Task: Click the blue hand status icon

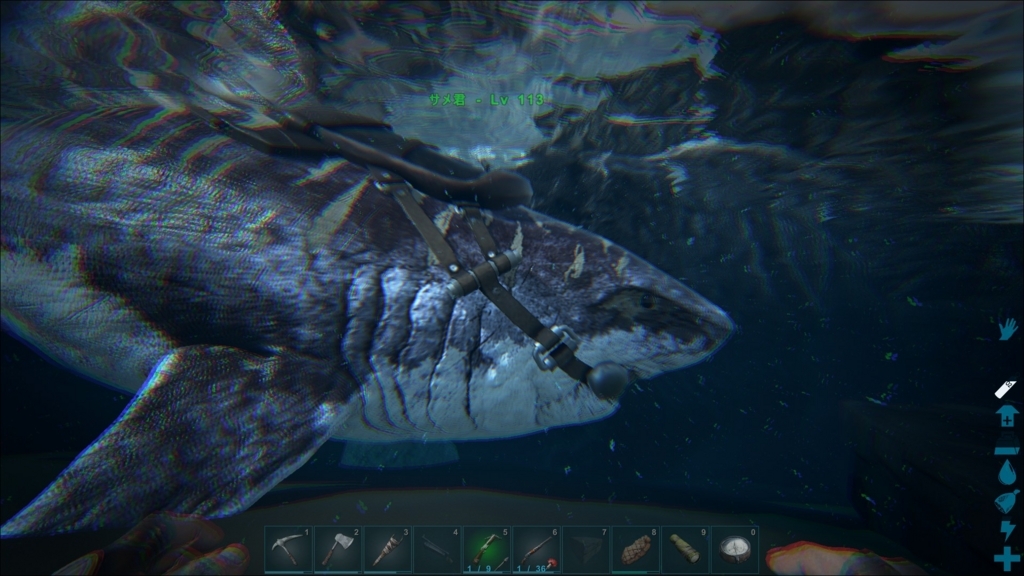Action: click(1008, 328)
